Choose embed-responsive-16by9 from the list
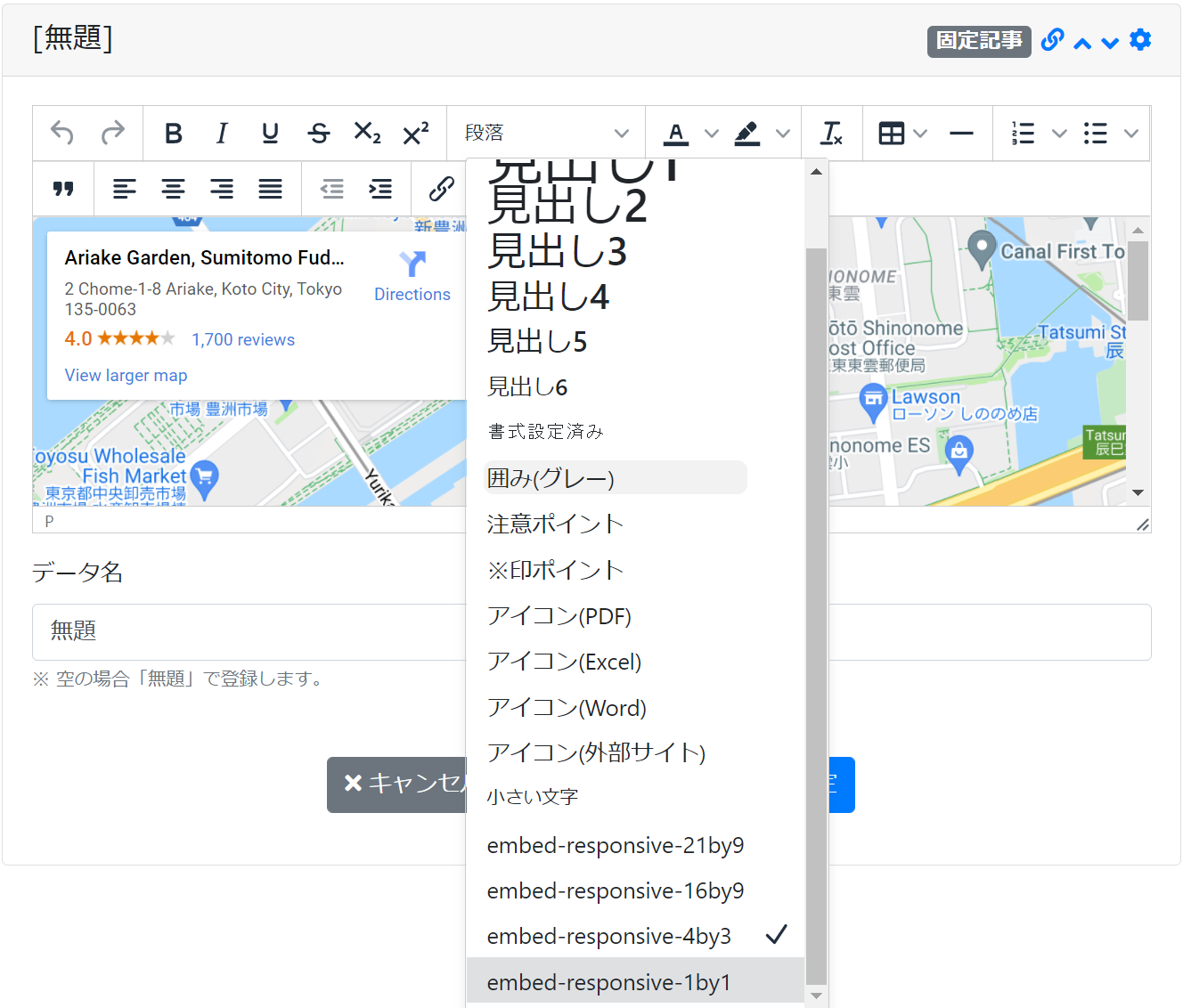The image size is (1191, 1008). pos(615,890)
